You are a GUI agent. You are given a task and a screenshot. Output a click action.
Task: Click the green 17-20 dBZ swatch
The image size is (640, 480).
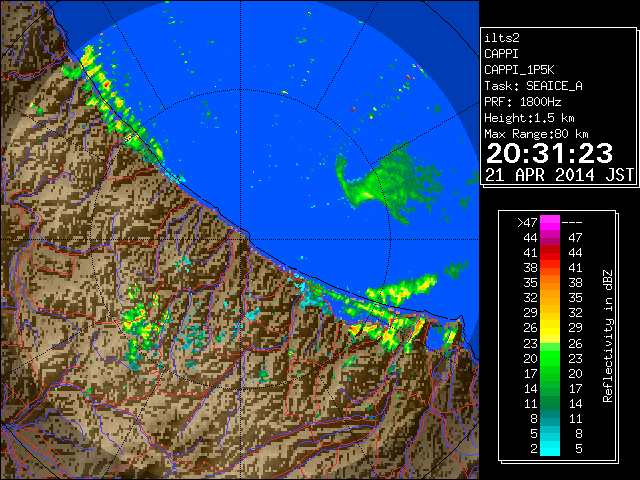point(550,373)
